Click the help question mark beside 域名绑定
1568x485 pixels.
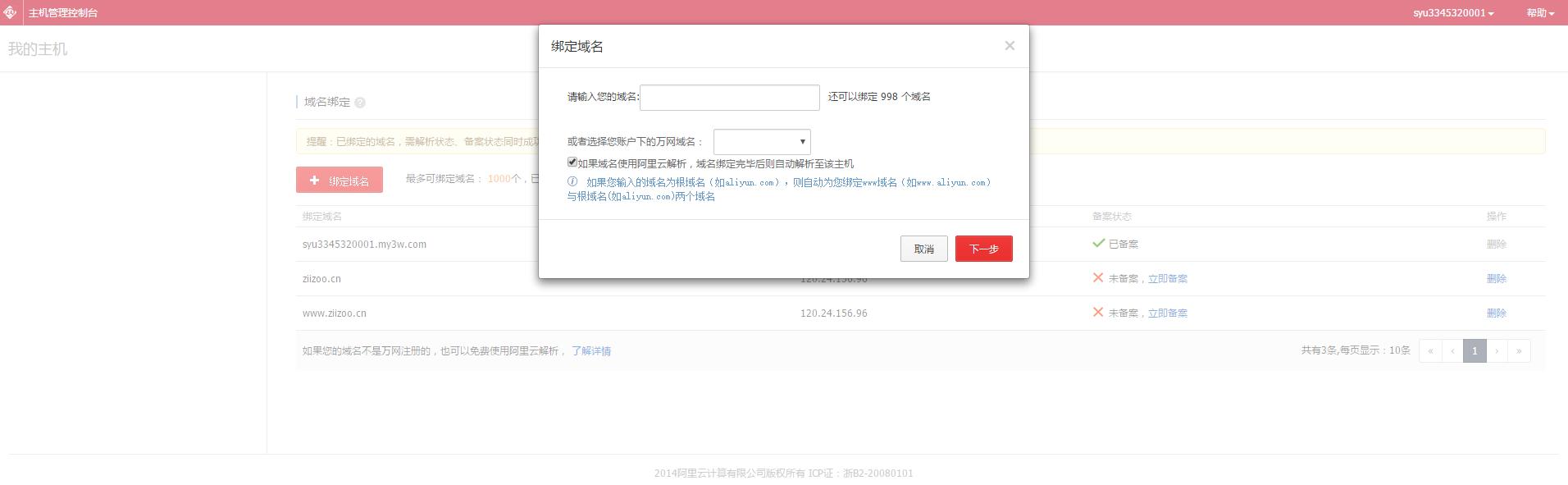(x=360, y=103)
